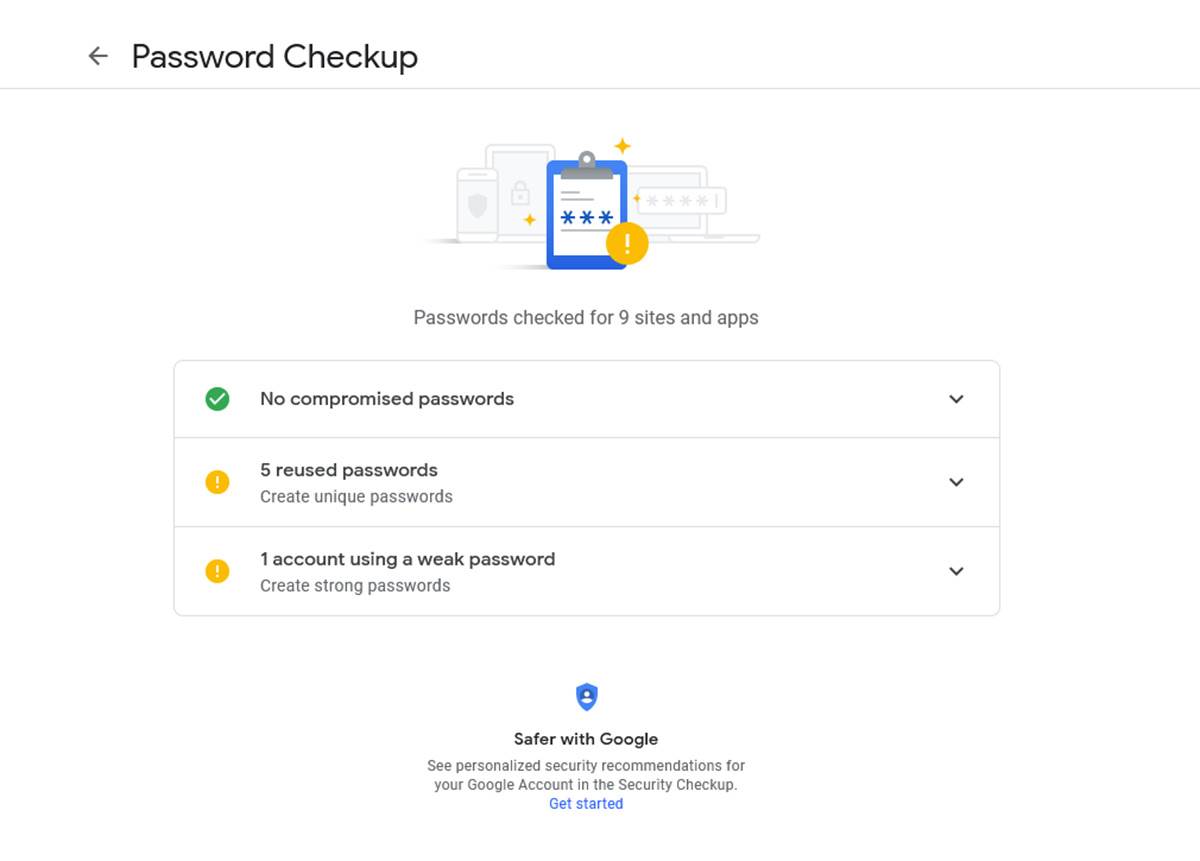Click the warning icon beside weak password row

pos(217,571)
